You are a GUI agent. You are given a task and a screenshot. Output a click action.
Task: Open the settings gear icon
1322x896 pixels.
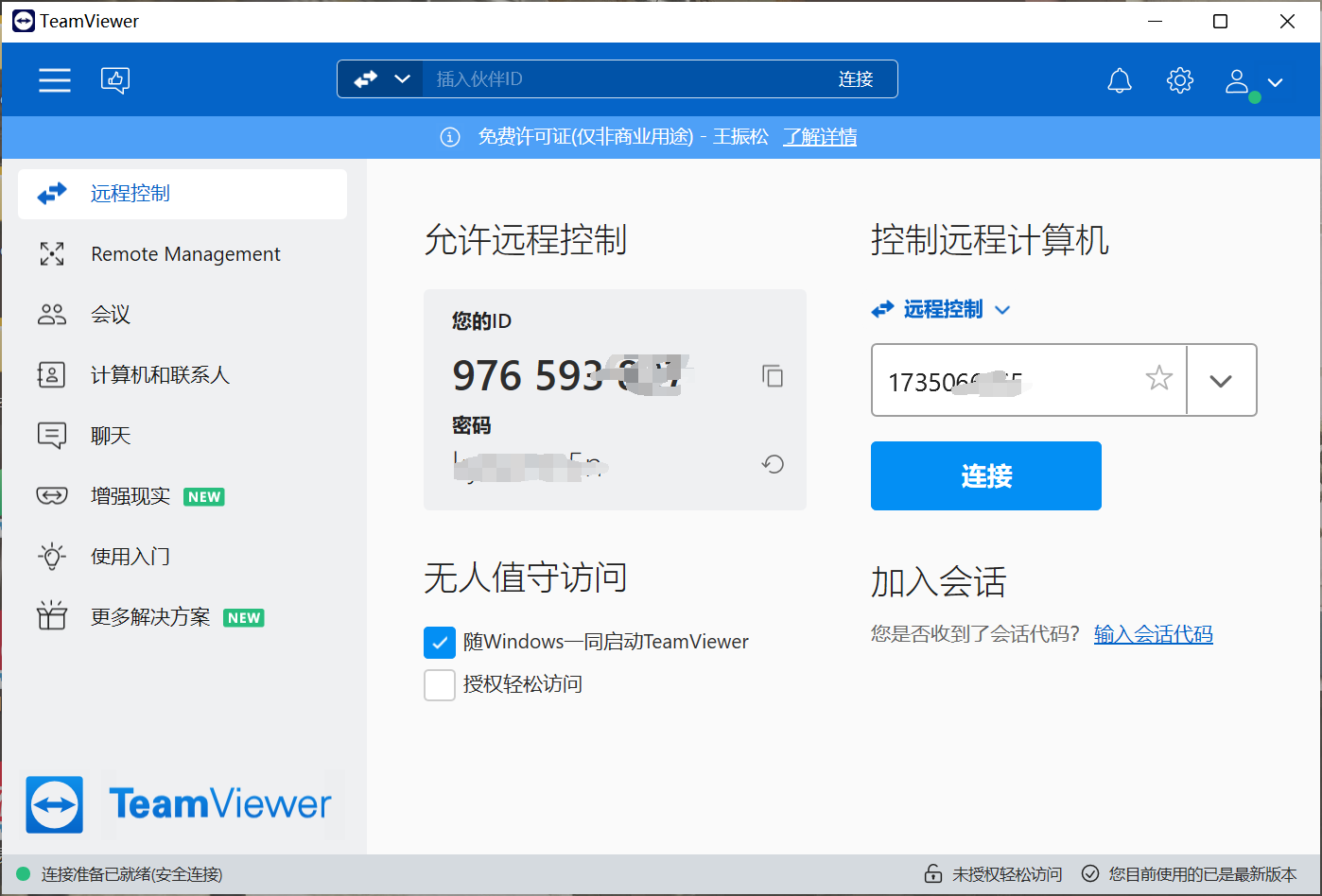point(1180,80)
